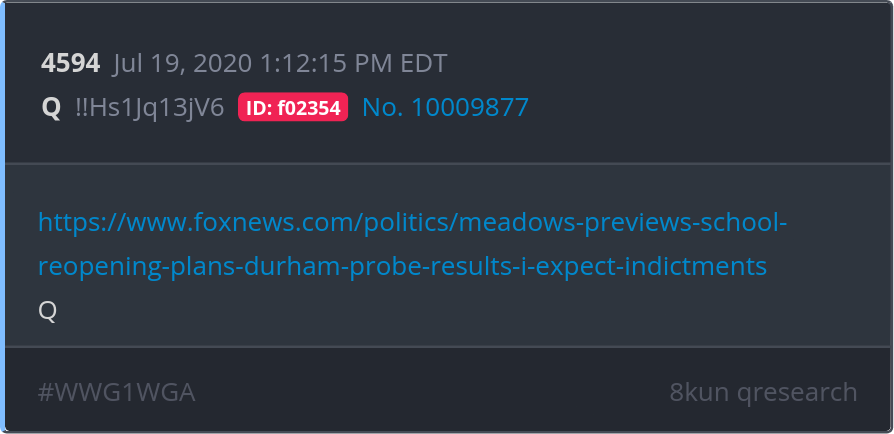Click the reopening-plans-durham-probe link line

[x=403, y=266]
